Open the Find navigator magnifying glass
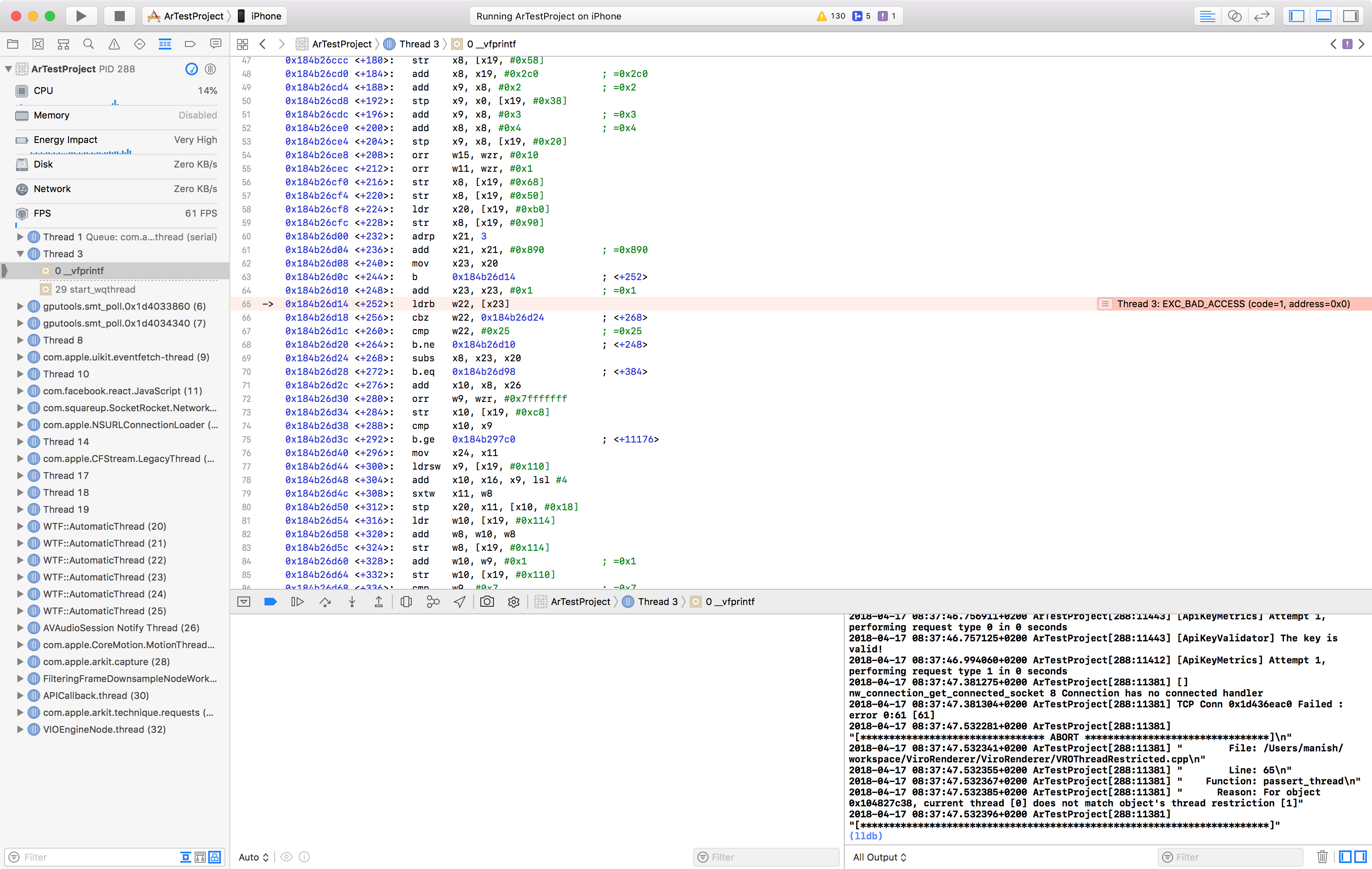 click(88, 44)
